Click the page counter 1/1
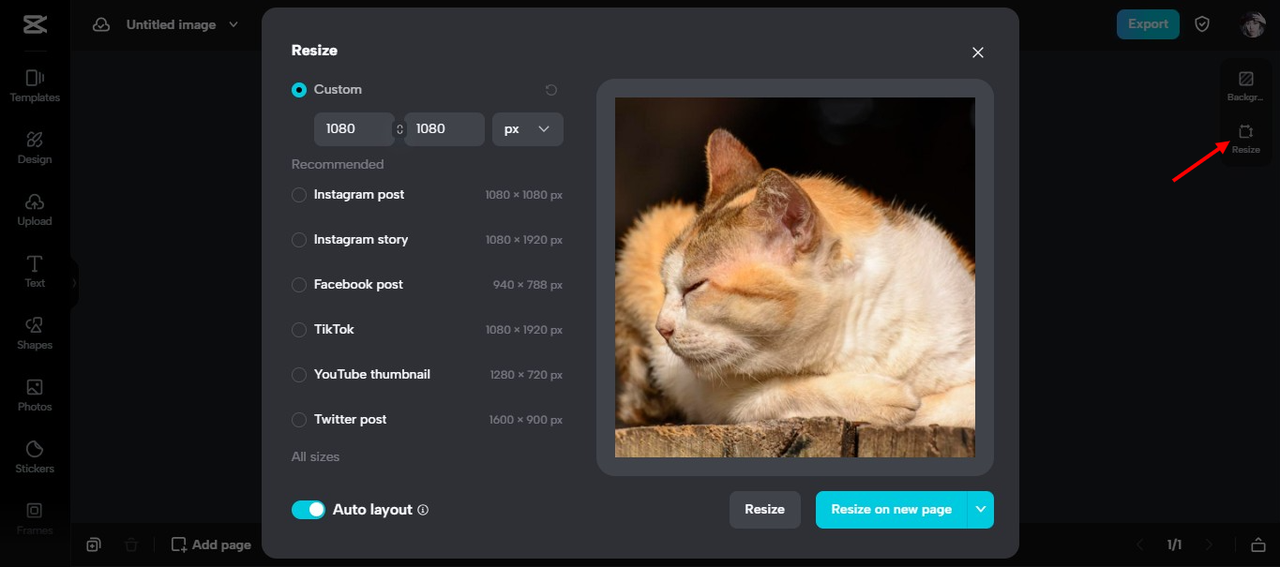The image size is (1280, 567). 1174,545
